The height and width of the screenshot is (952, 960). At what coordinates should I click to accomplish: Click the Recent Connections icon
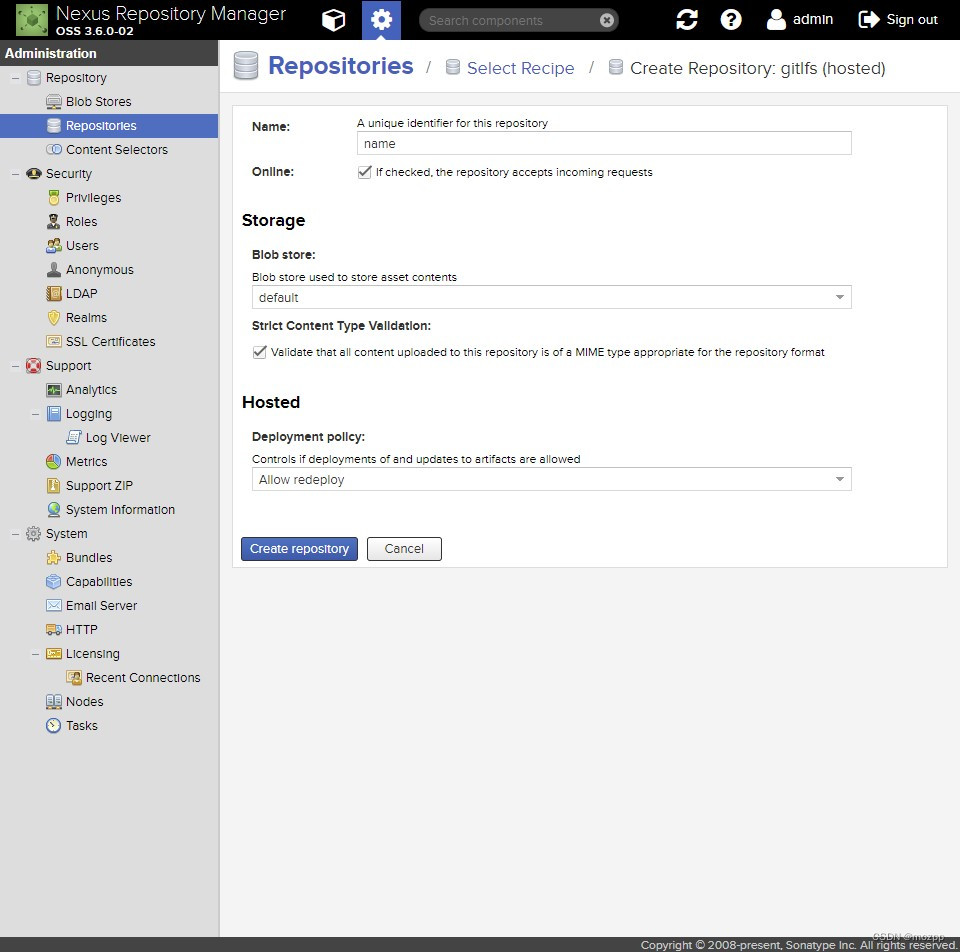click(x=73, y=678)
